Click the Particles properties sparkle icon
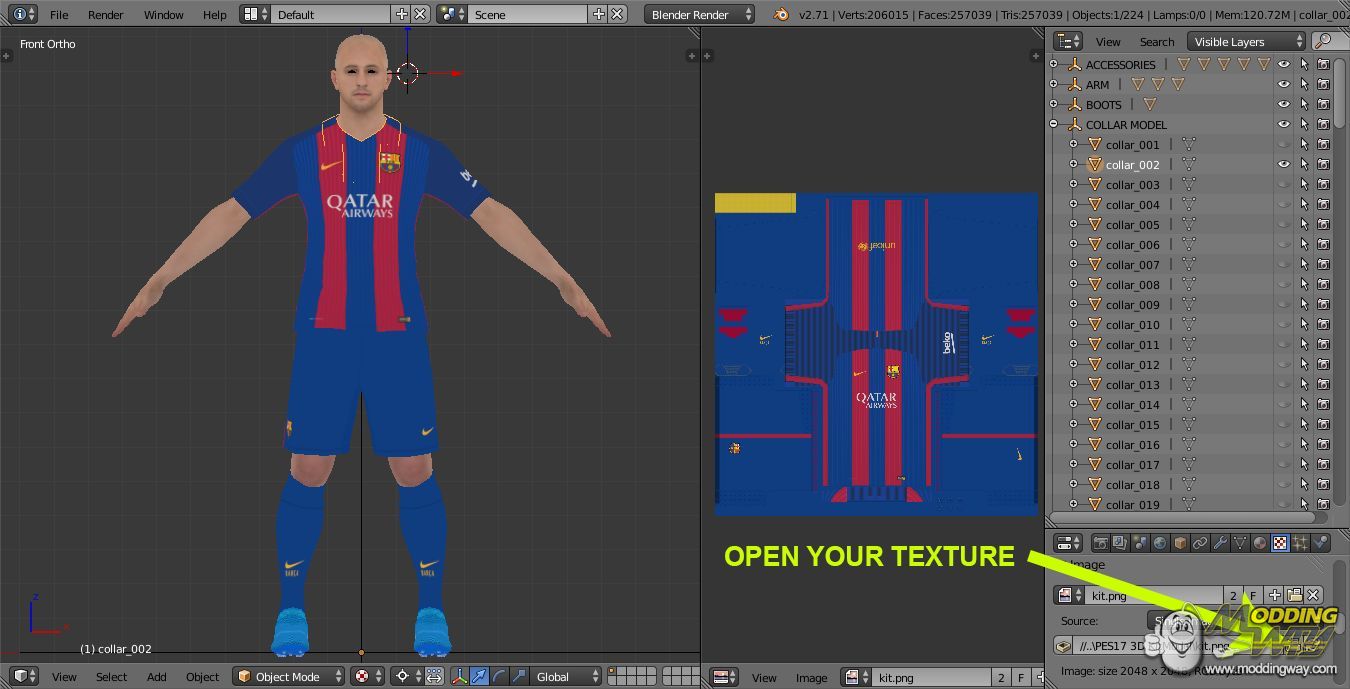This screenshot has width=1350, height=689. 1300,543
